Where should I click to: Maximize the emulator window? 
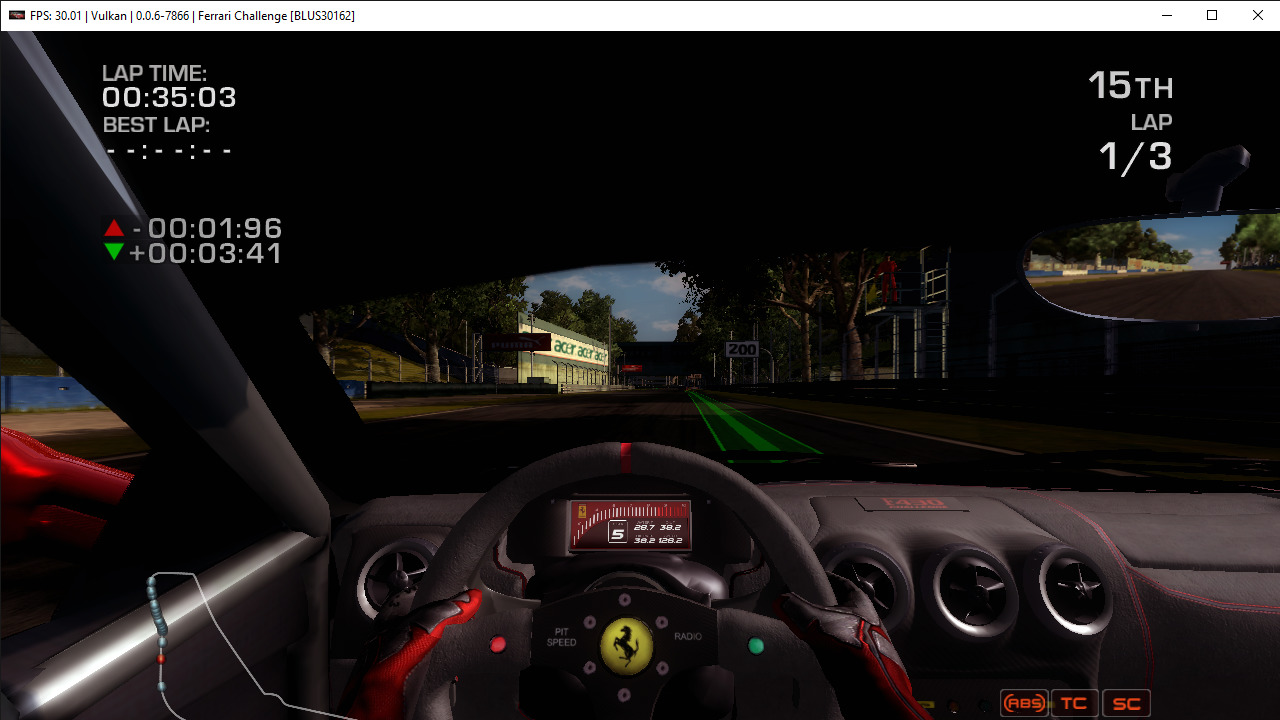[1212, 15]
